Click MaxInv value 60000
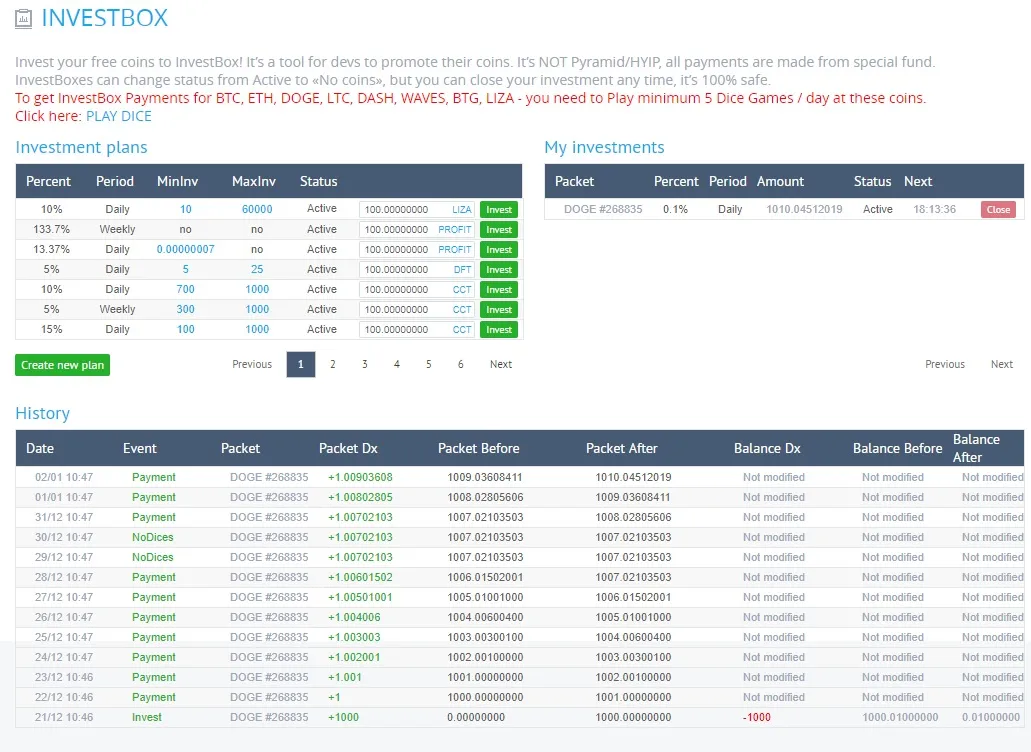The height and width of the screenshot is (752, 1031). pos(257,209)
